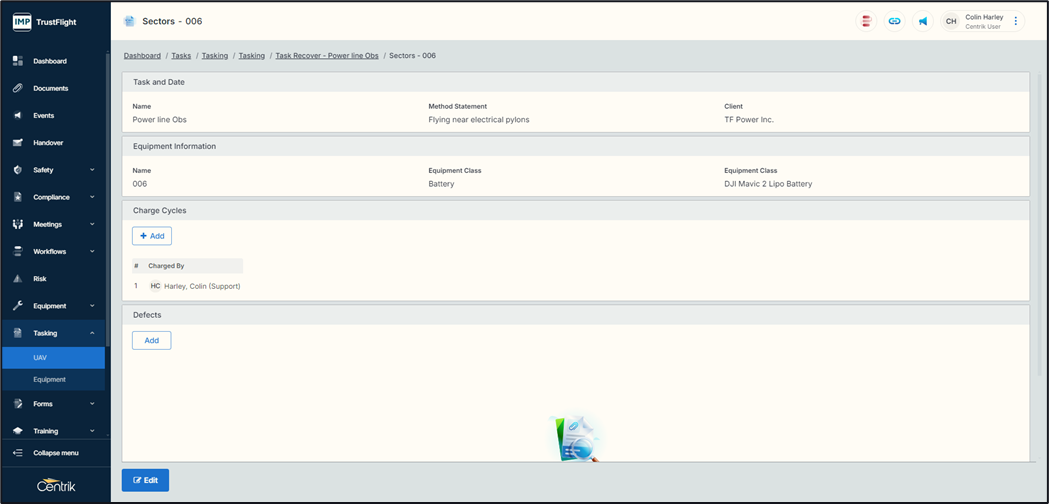This screenshot has height=504, width=1049.
Task: Add a new charge cycle
Action: coord(152,236)
